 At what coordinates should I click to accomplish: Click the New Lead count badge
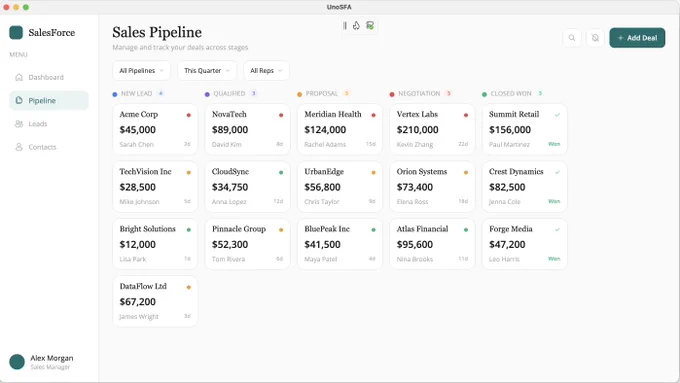pos(161,93)
